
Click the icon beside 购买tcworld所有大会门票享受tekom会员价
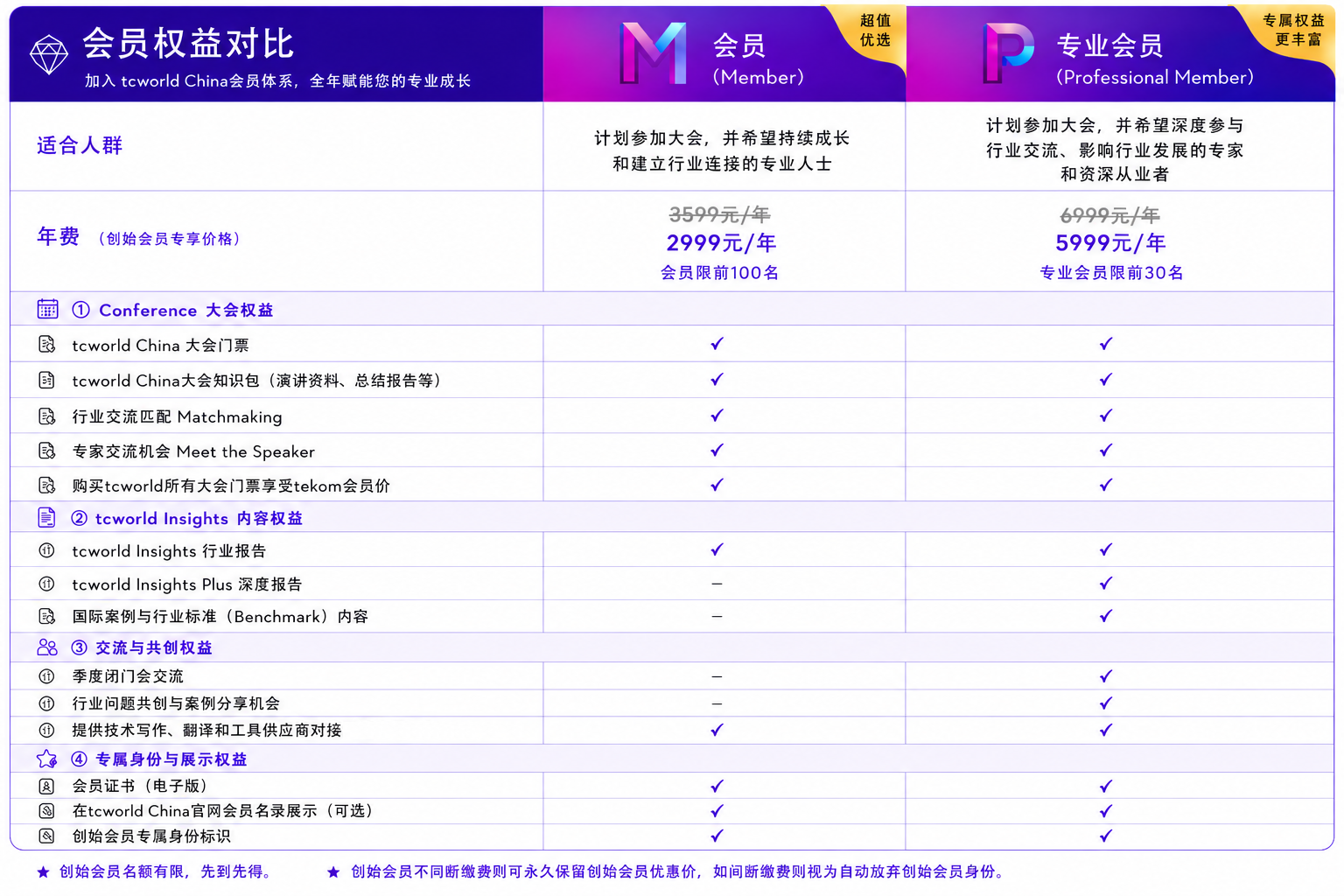[47, 485]
